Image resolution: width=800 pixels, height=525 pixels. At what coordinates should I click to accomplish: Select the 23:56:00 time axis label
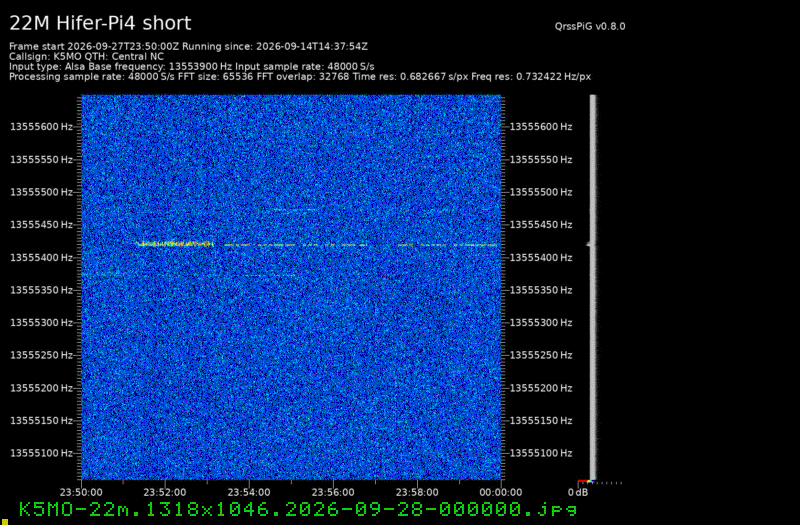click(x=333, y=492)
